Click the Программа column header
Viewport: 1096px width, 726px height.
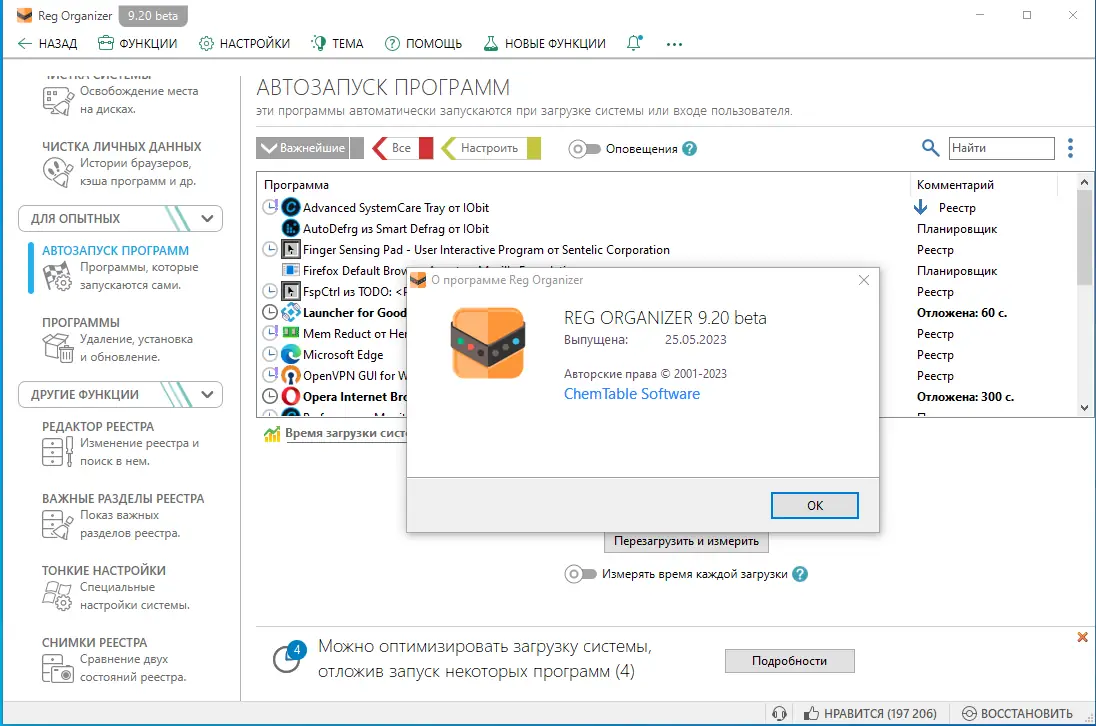[296, 185]
